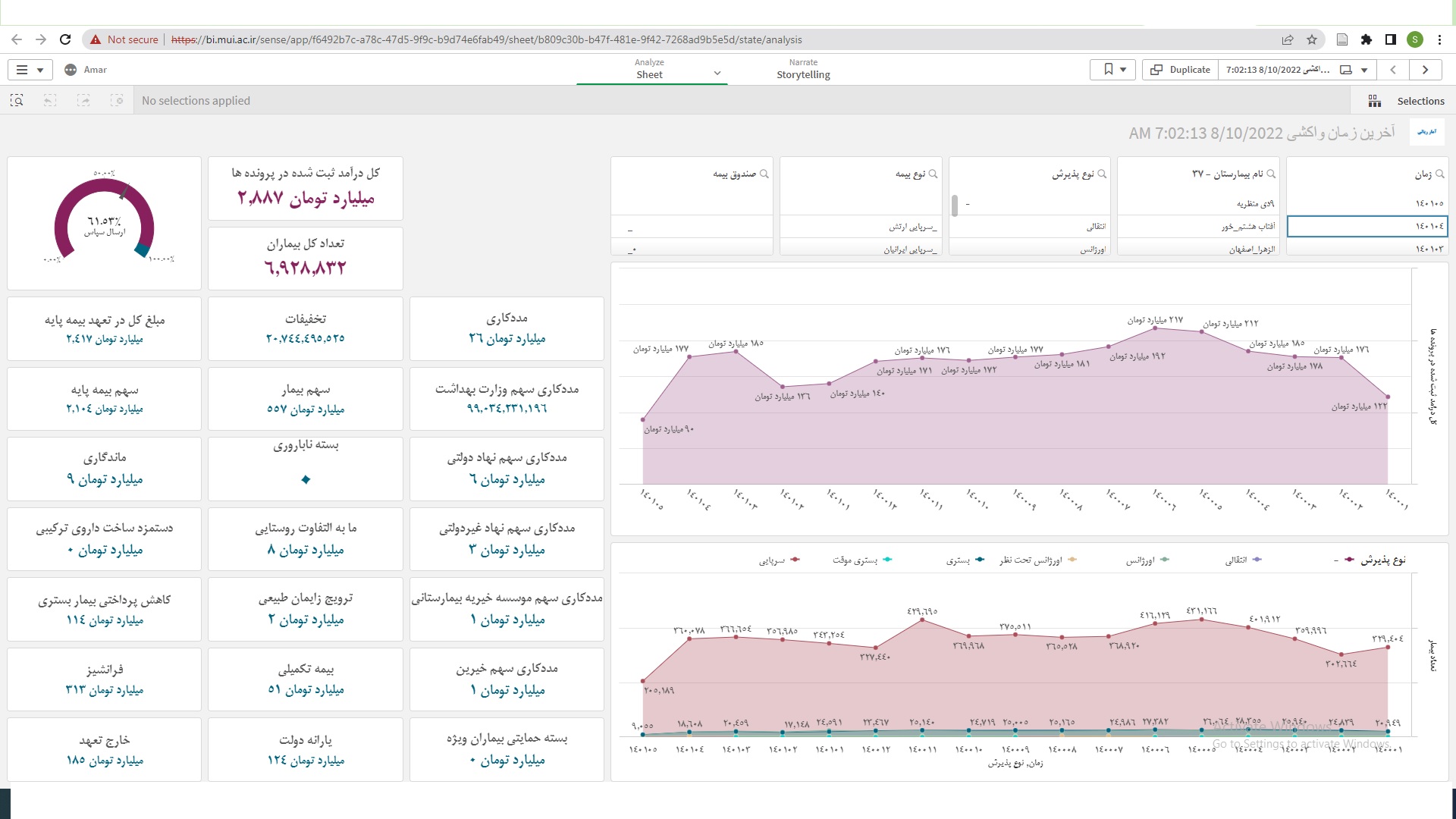This screenshot has width=1456, height=819.
Task: Click the کل درآمد ثبت شده KPI card
Action: (306, 188)
